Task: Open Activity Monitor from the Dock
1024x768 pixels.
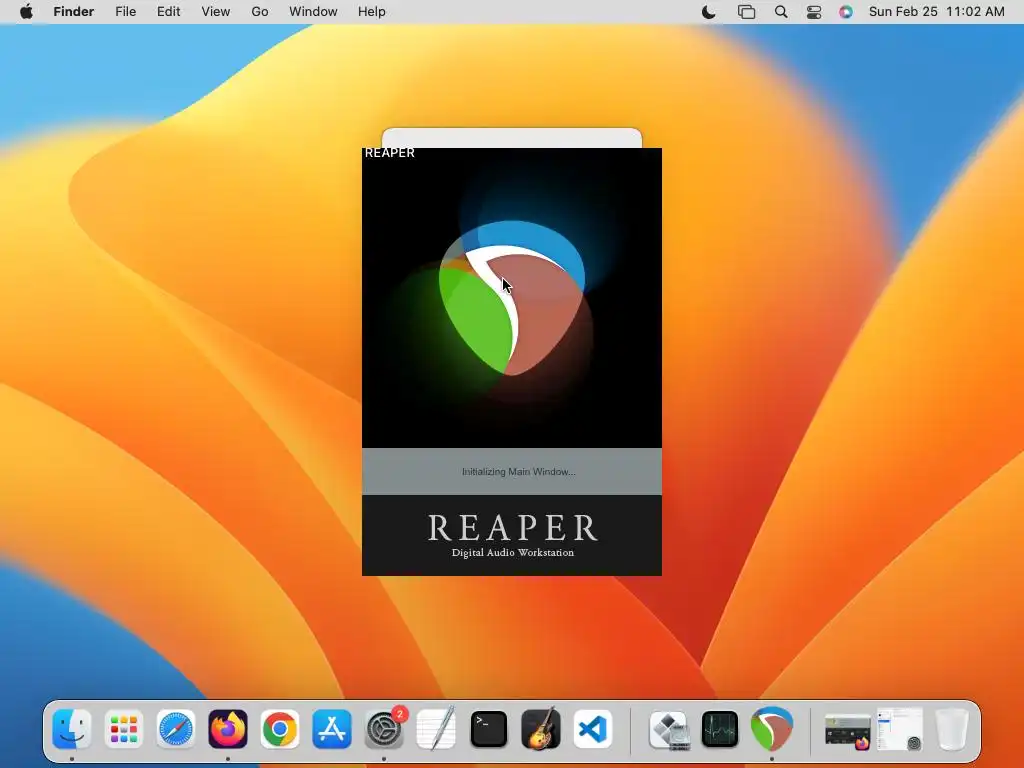Action: pos(720,729)
